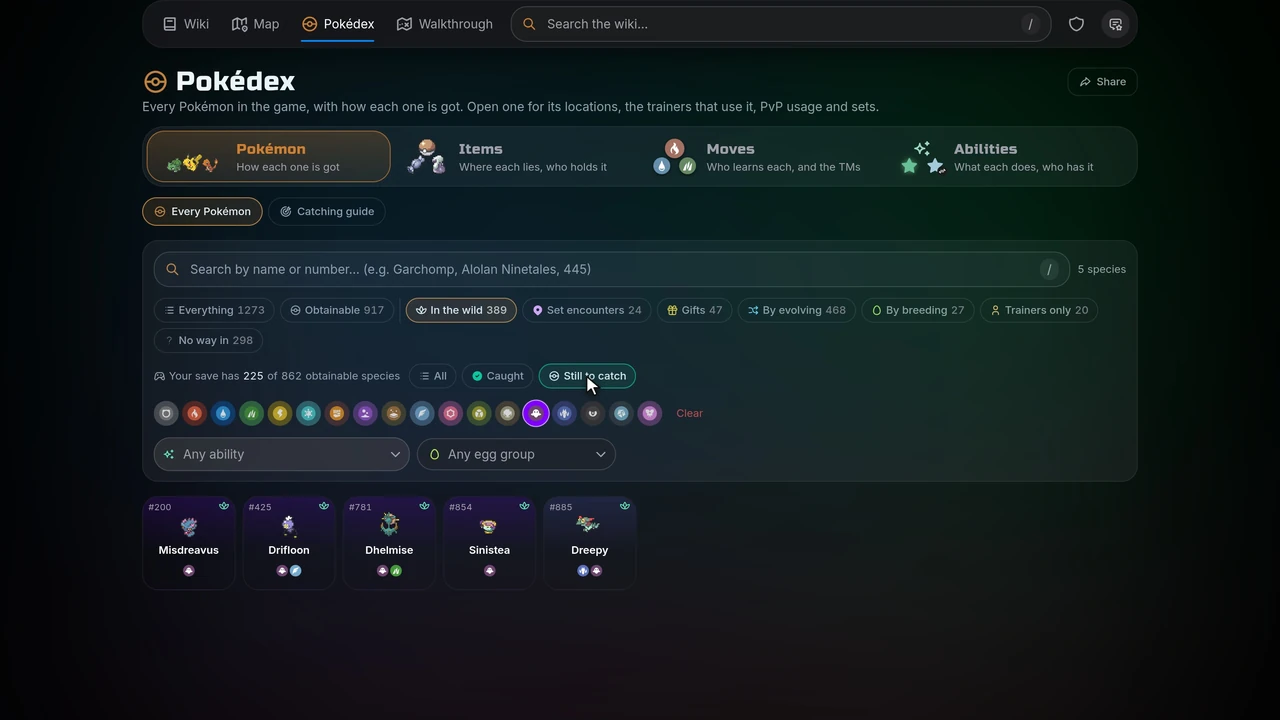This screenshot has height=720, width=1280.
Task: Open the Catching guide view
Action: 327,211
